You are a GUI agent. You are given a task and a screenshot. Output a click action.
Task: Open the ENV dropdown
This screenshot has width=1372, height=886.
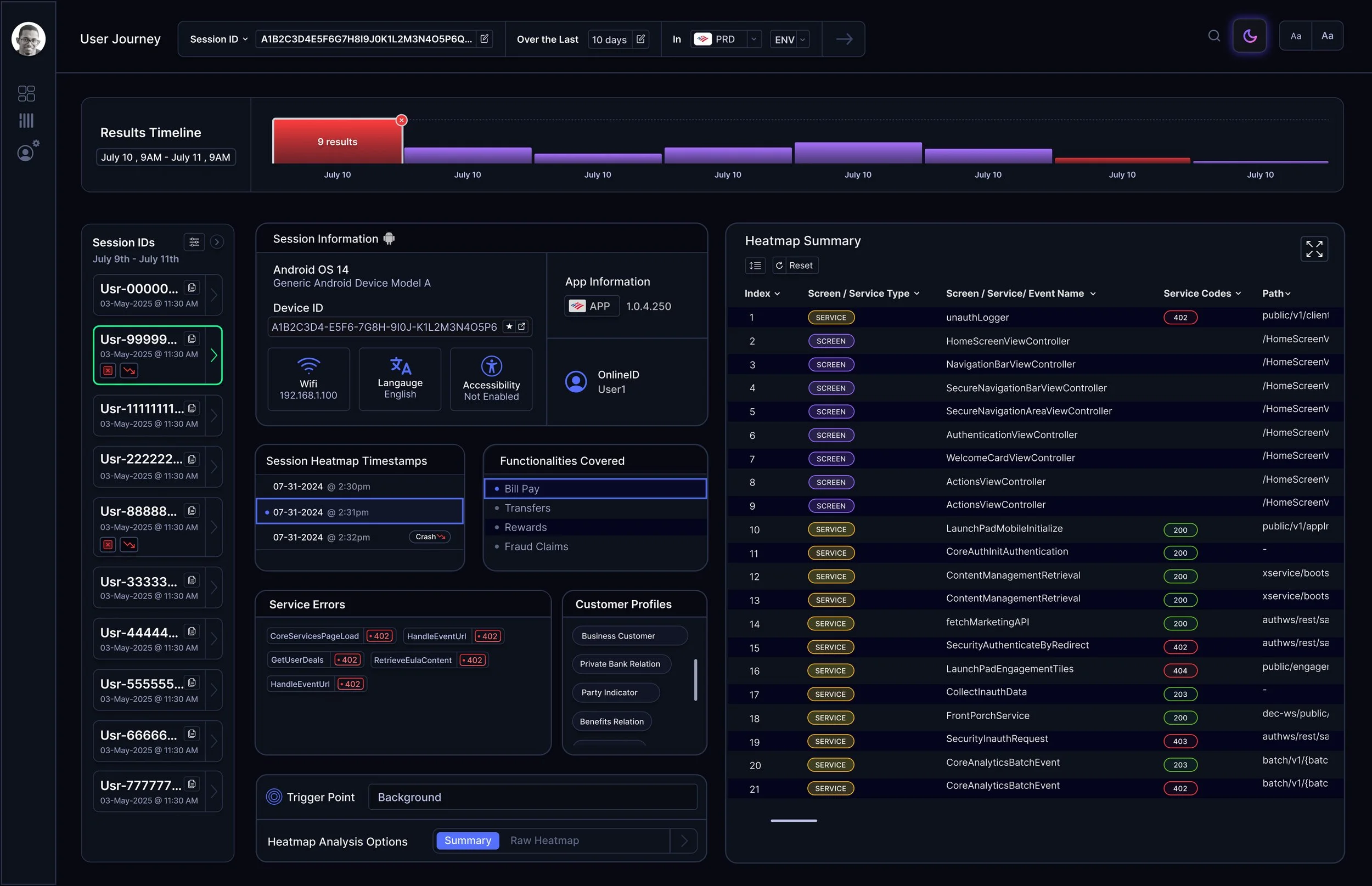[790, 39]
